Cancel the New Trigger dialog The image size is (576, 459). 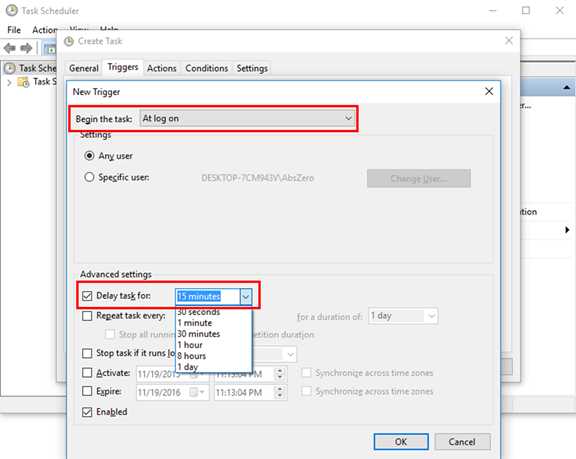[462, 441]
